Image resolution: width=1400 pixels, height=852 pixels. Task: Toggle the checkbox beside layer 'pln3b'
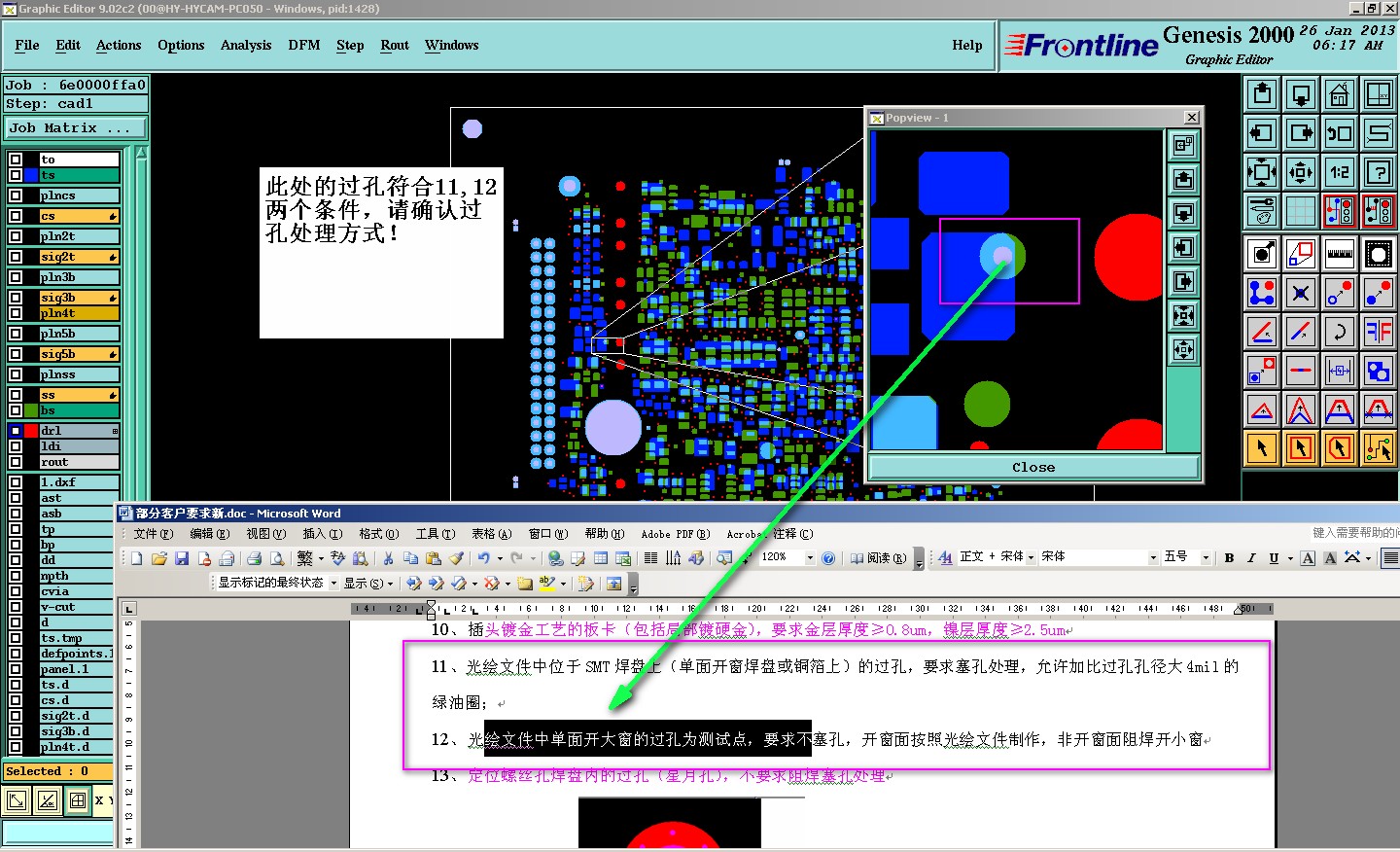pos(16,277)
